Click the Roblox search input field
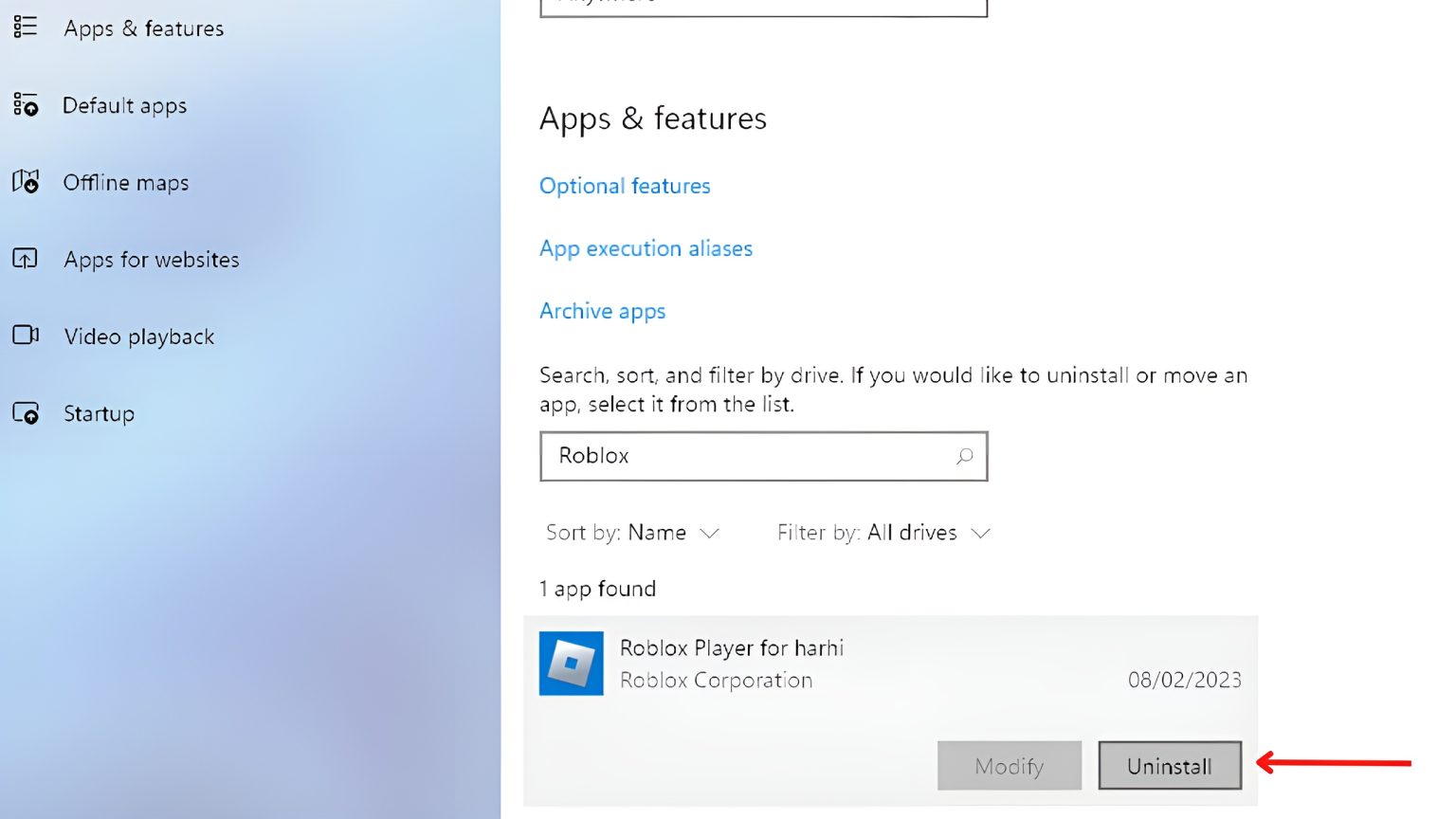1456x819 pixels. [x=764, y=456]
